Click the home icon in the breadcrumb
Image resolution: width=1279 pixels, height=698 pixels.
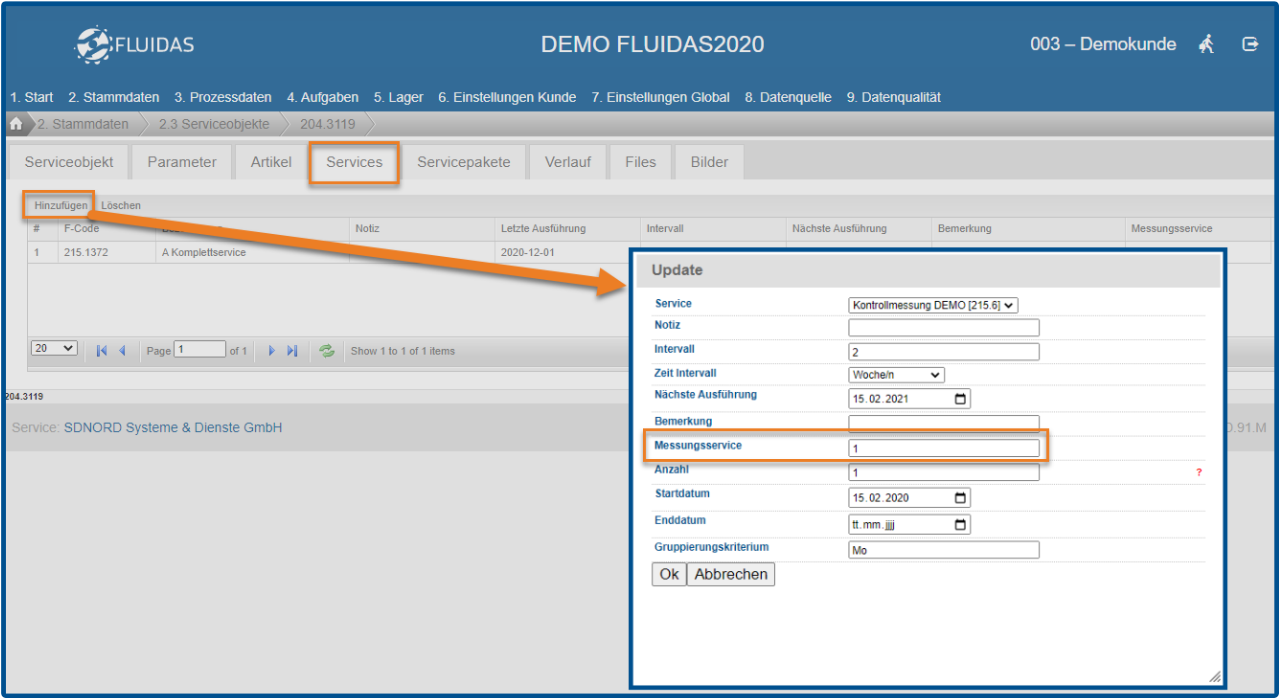[x=16, y=125]
